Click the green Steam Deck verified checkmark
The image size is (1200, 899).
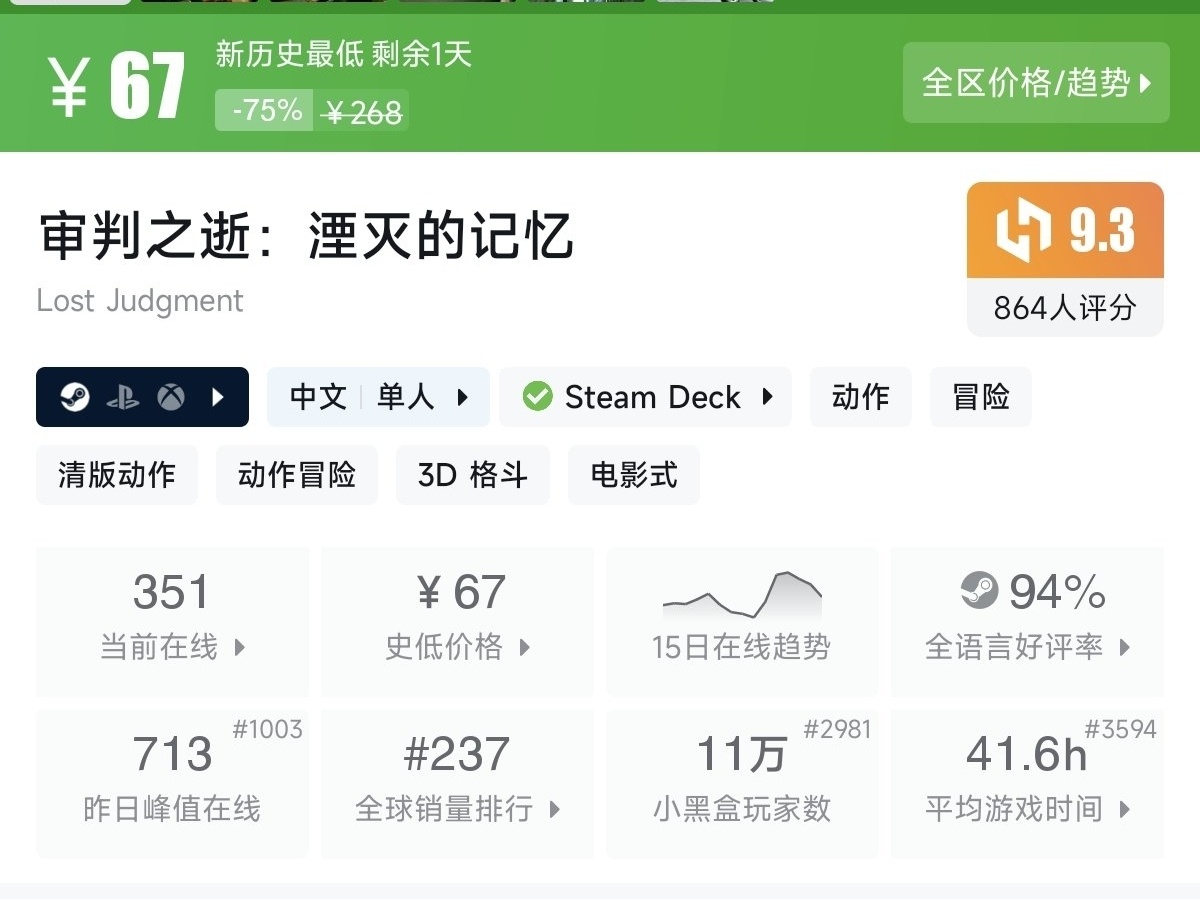tap(537, 397)
